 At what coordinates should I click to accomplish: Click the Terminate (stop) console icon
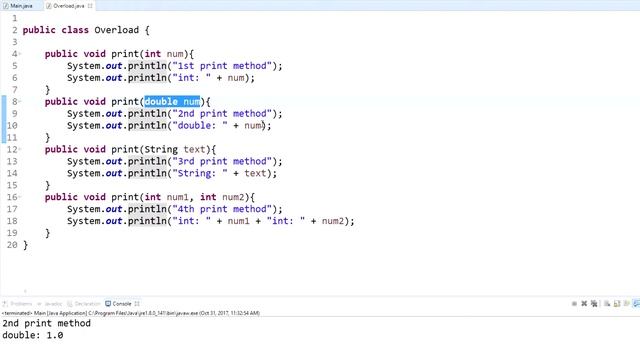point(574,304)
